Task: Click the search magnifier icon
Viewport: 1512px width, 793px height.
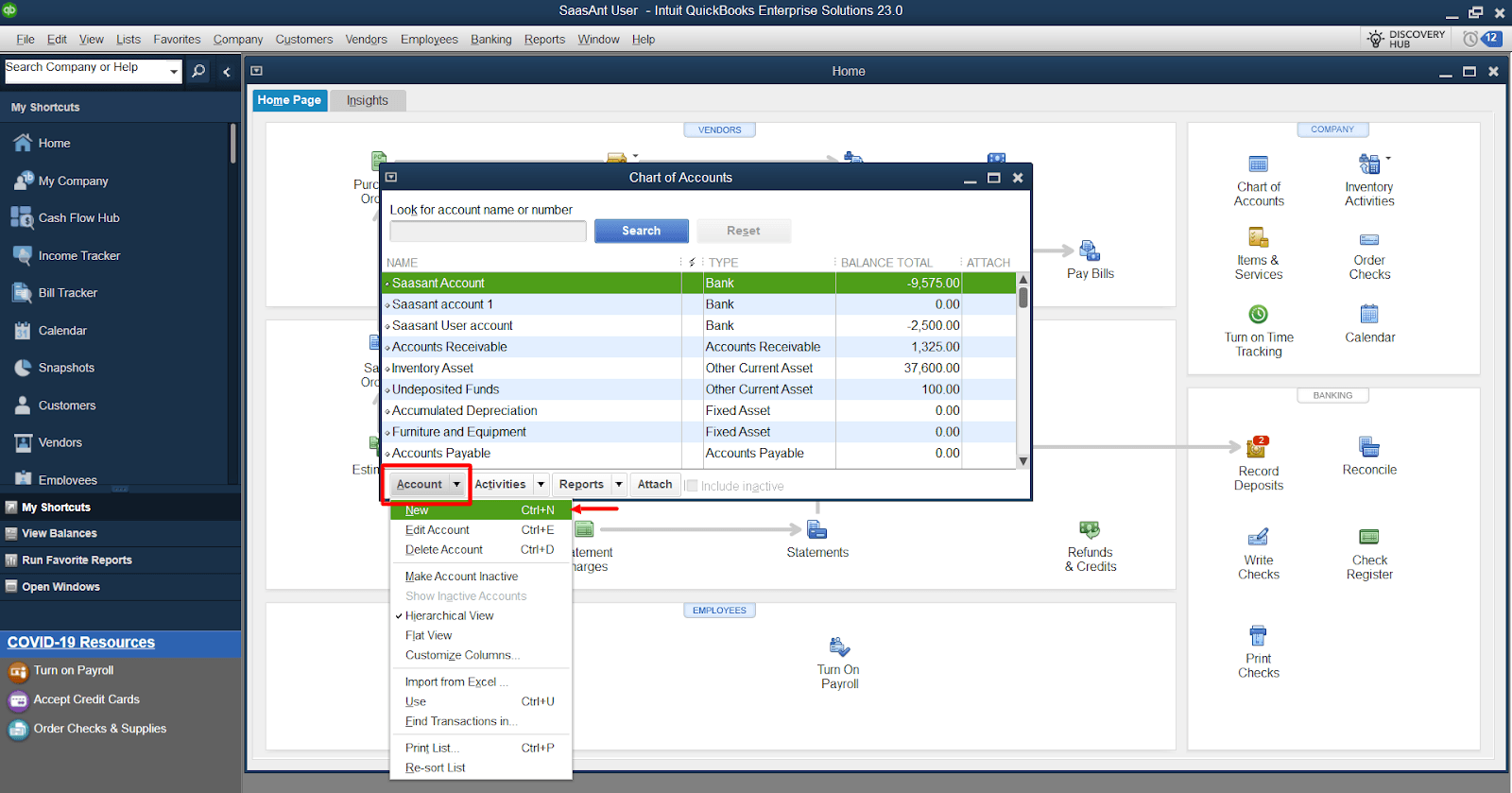Action: pyautogui.click(x=198, y=71)
